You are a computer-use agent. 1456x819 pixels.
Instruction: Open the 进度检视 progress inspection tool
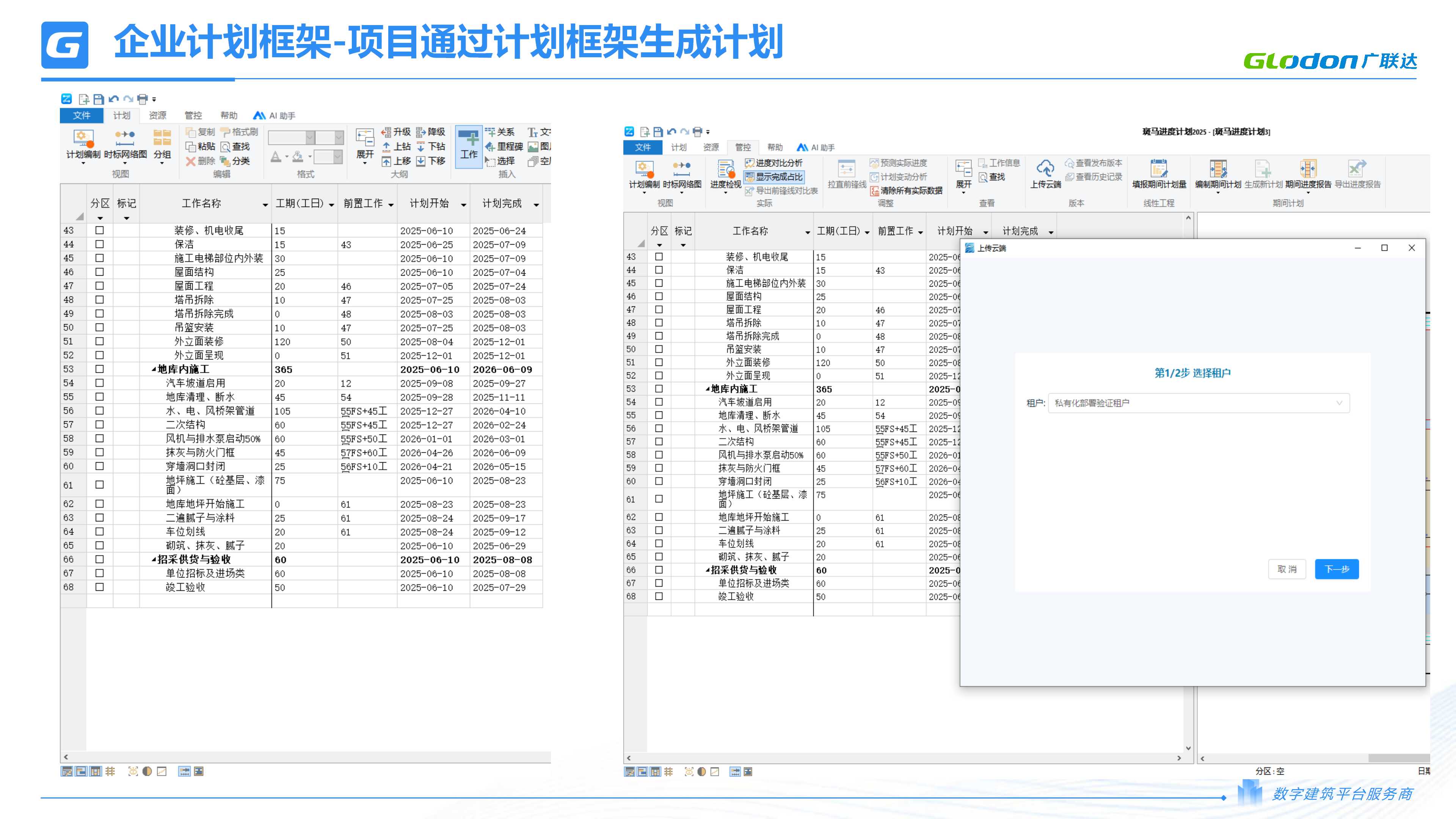coord(725,169)
